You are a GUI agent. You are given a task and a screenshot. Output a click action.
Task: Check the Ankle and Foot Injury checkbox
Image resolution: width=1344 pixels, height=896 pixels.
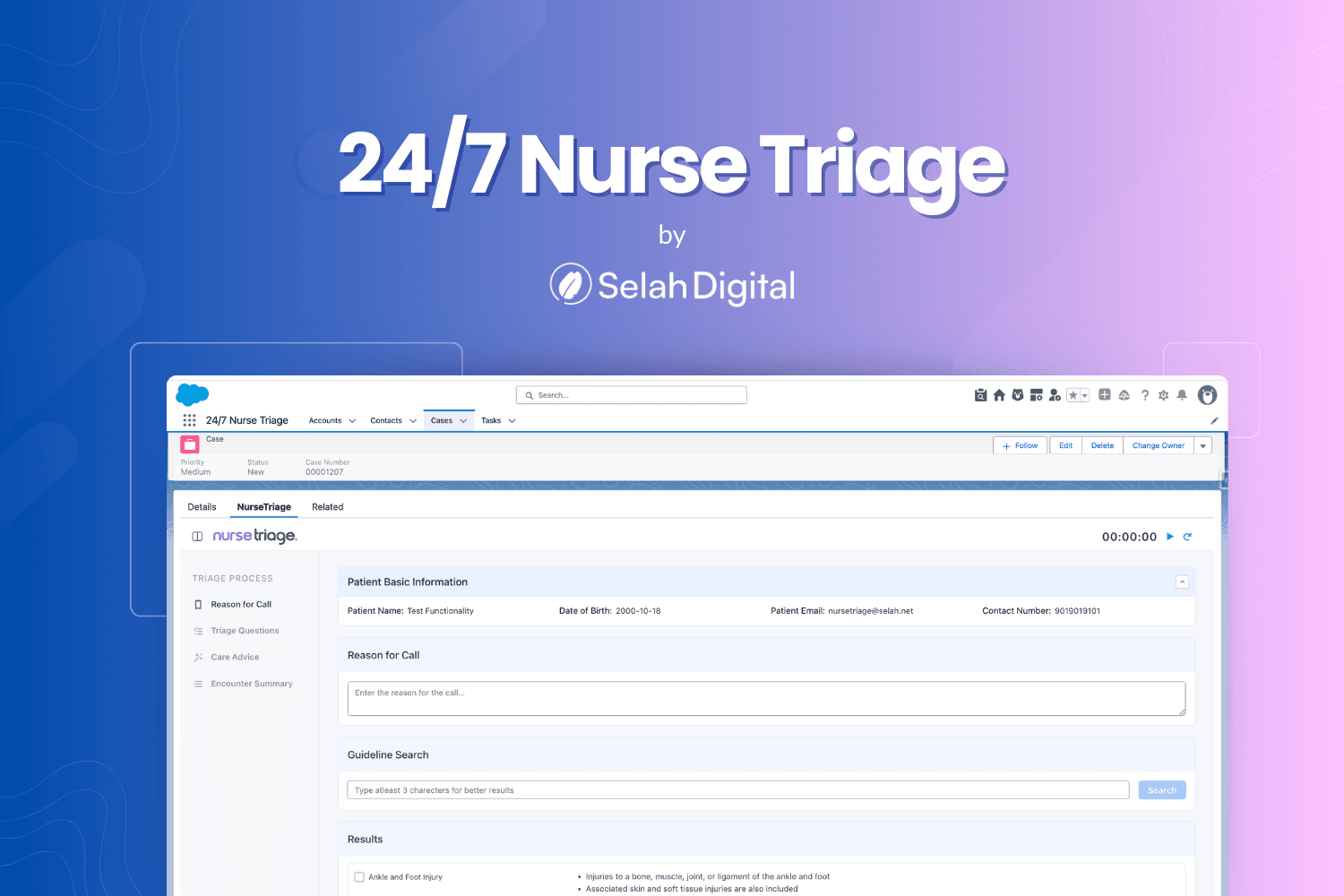coord(359,877)
